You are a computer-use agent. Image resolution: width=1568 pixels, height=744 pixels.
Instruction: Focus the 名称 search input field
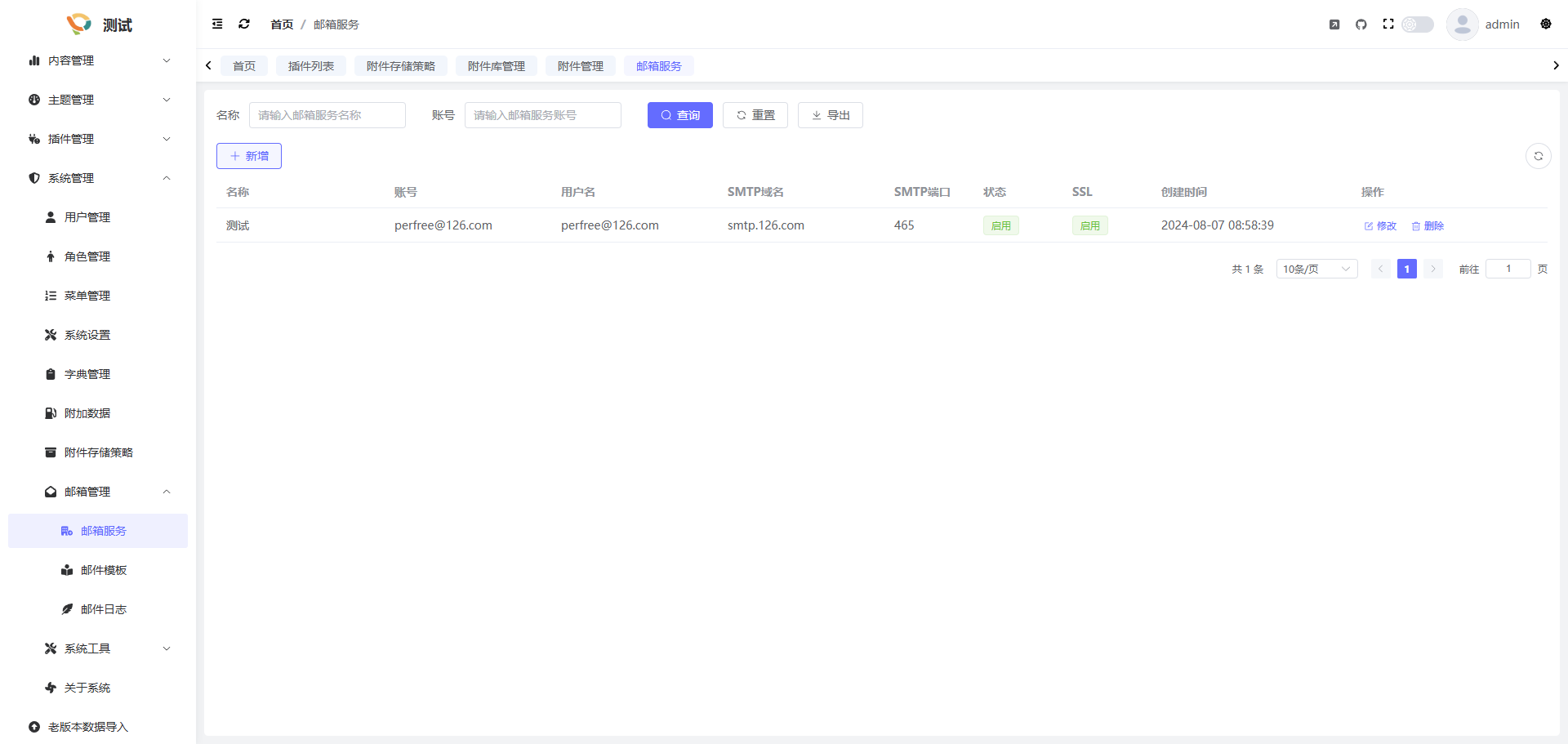(327, 115)
